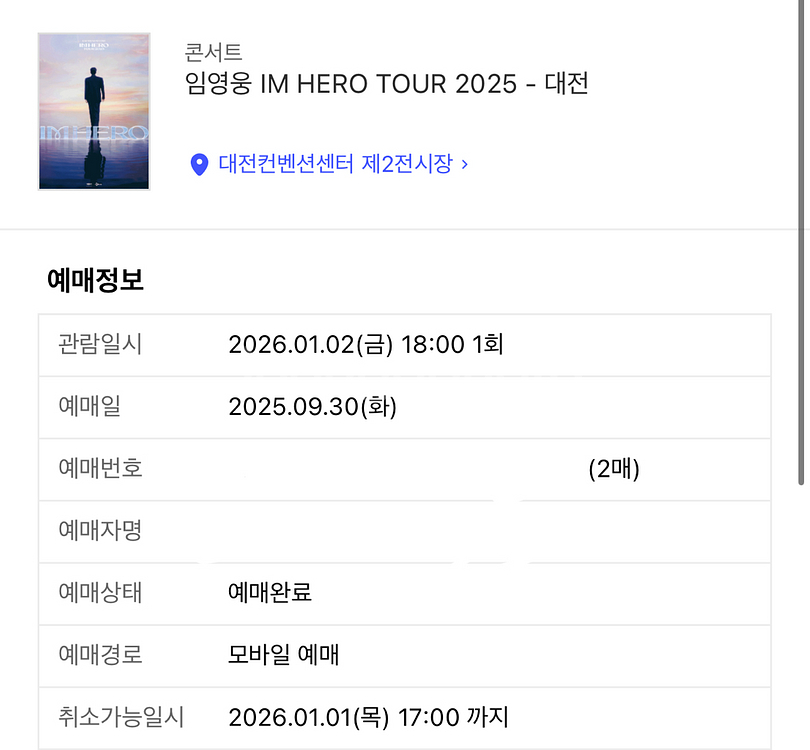This screenshot has height=750, width=810.
Task: Click the 임영웅 IM HERO TOUR 2025 title
Action: coord(387,84)
